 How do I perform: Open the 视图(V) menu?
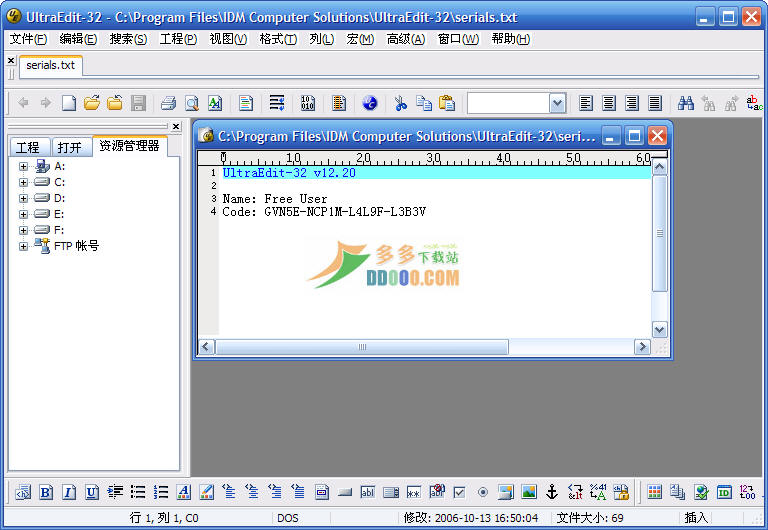(x=228, y=39)
